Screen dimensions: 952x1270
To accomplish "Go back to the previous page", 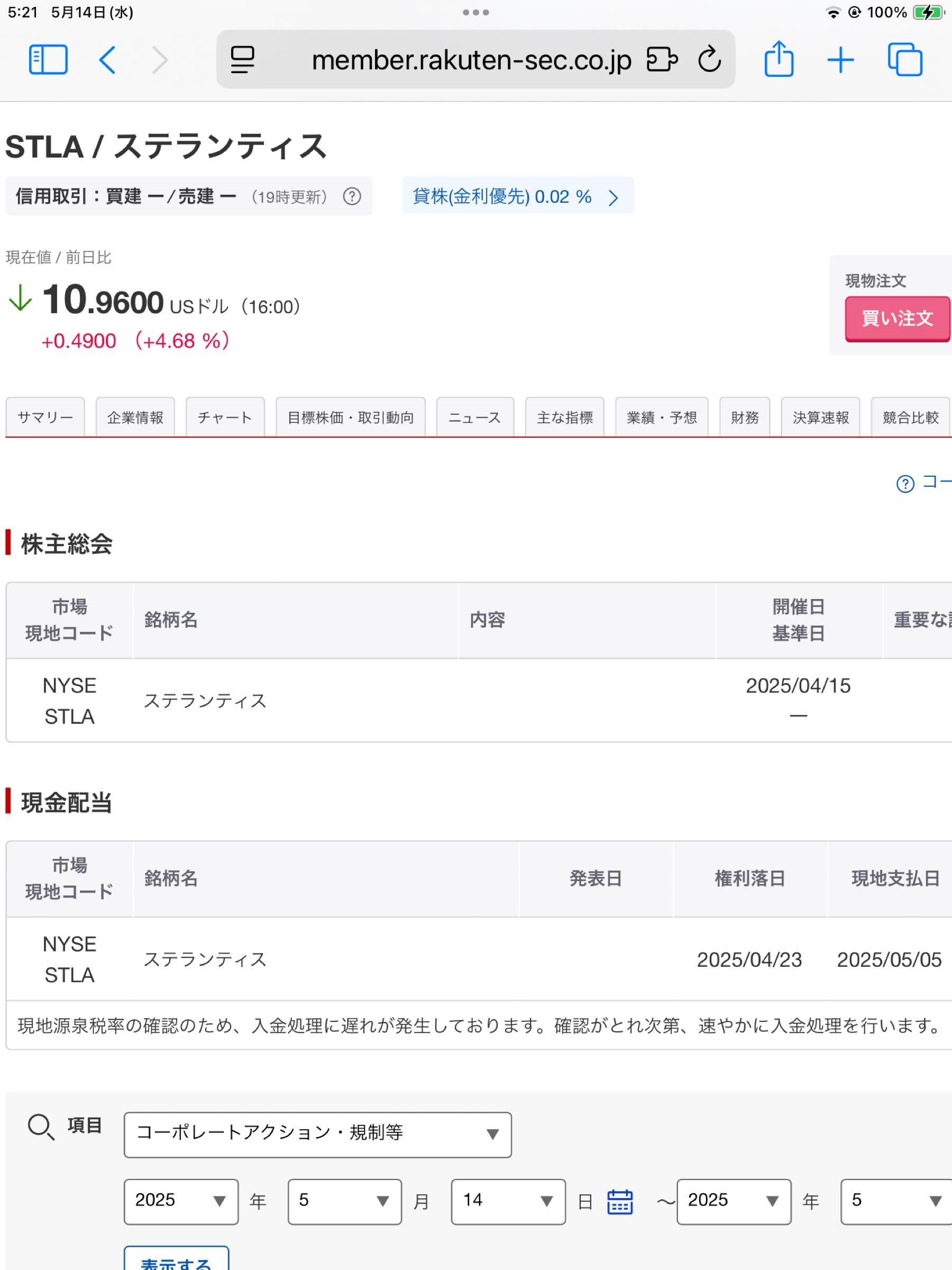I will click(107, 60).
